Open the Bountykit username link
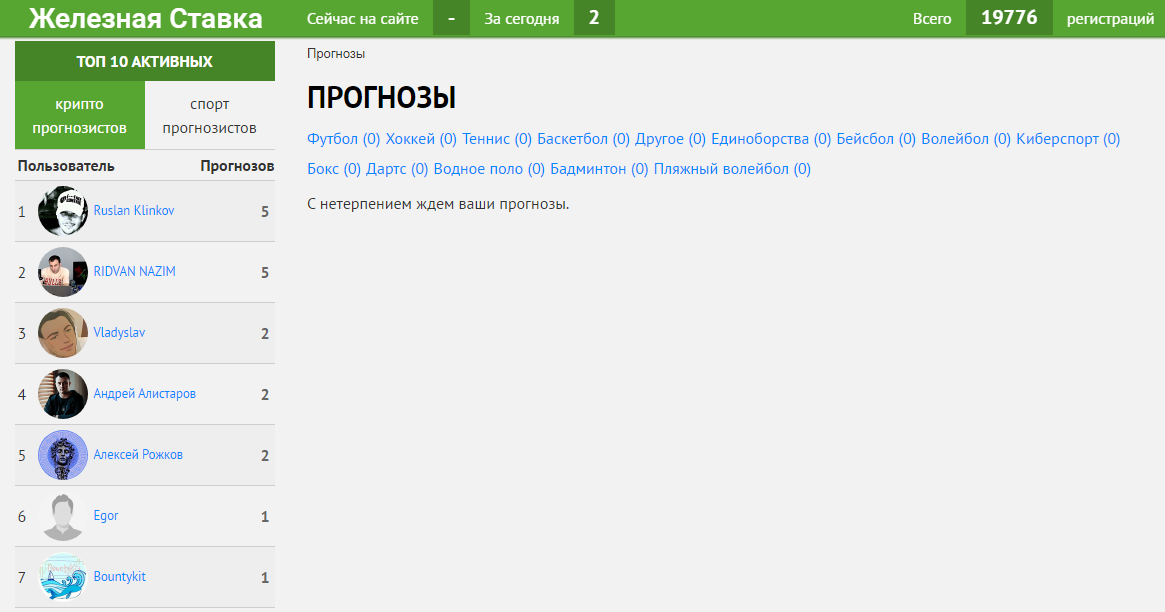 [x=119, y=577]
